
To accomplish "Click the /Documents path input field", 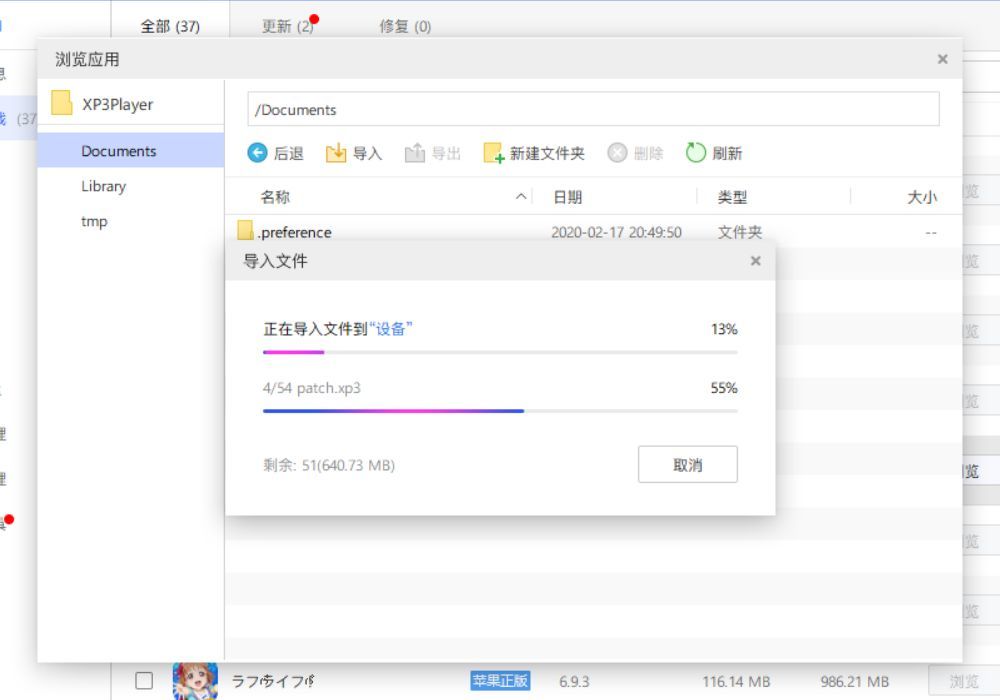I will (593, 110).
